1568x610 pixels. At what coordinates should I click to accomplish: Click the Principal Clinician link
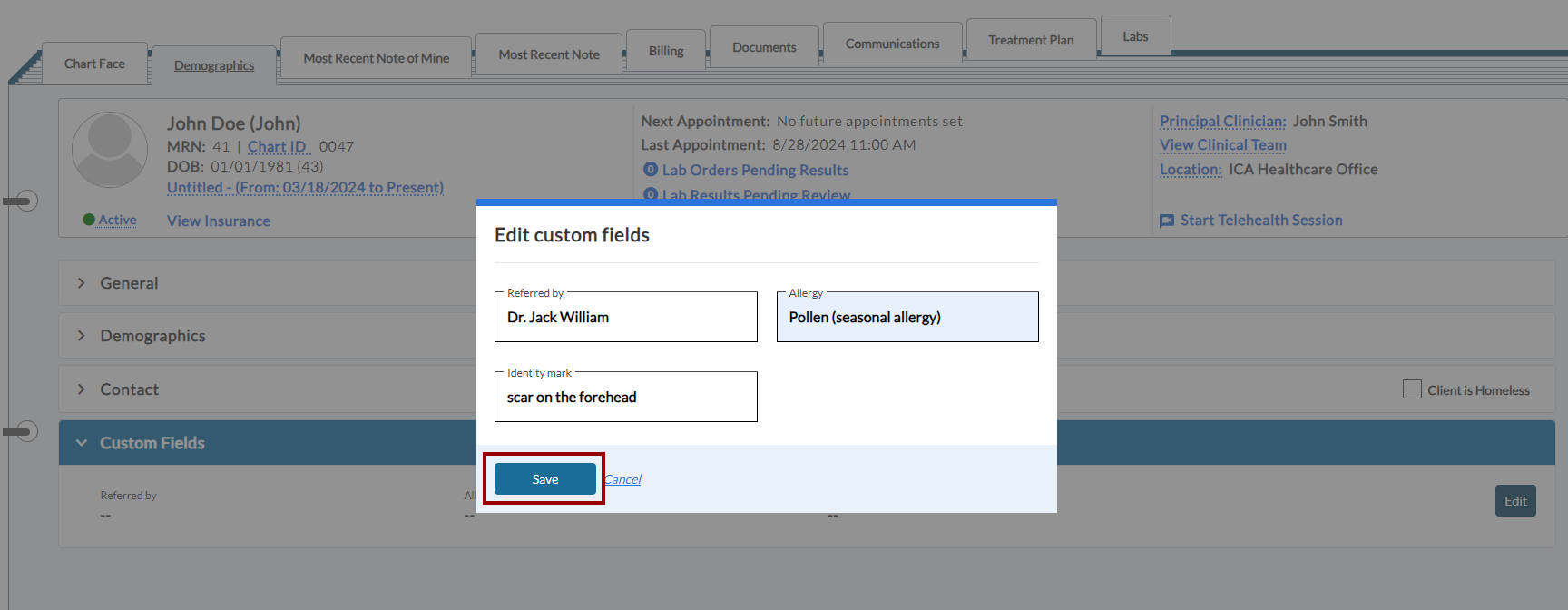pyautogui.click(x=1222, y=121)
